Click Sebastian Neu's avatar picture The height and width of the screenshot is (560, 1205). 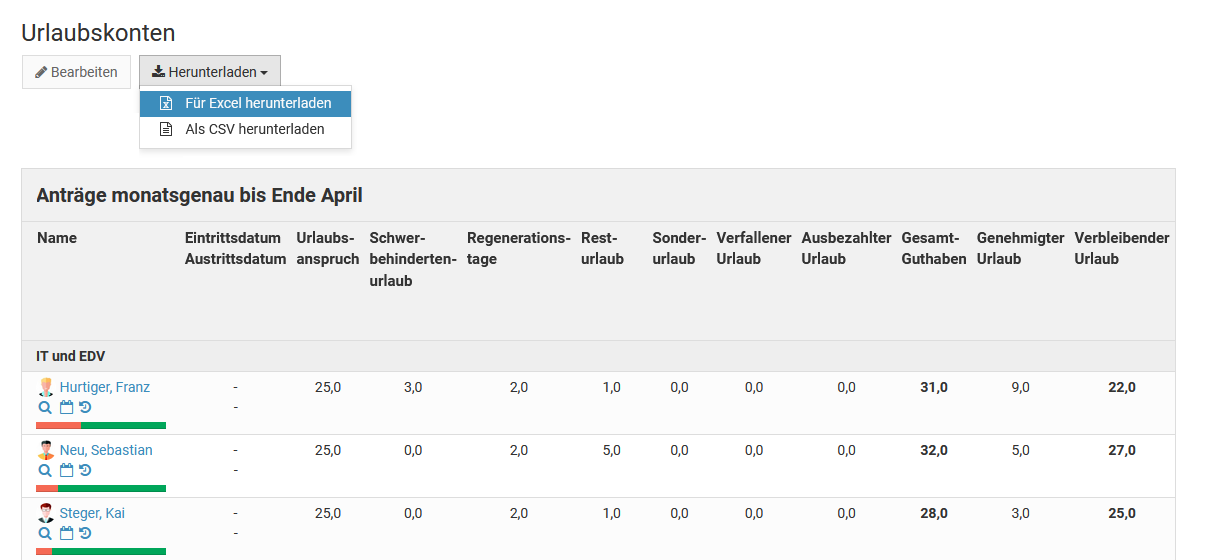pos(46,450)
